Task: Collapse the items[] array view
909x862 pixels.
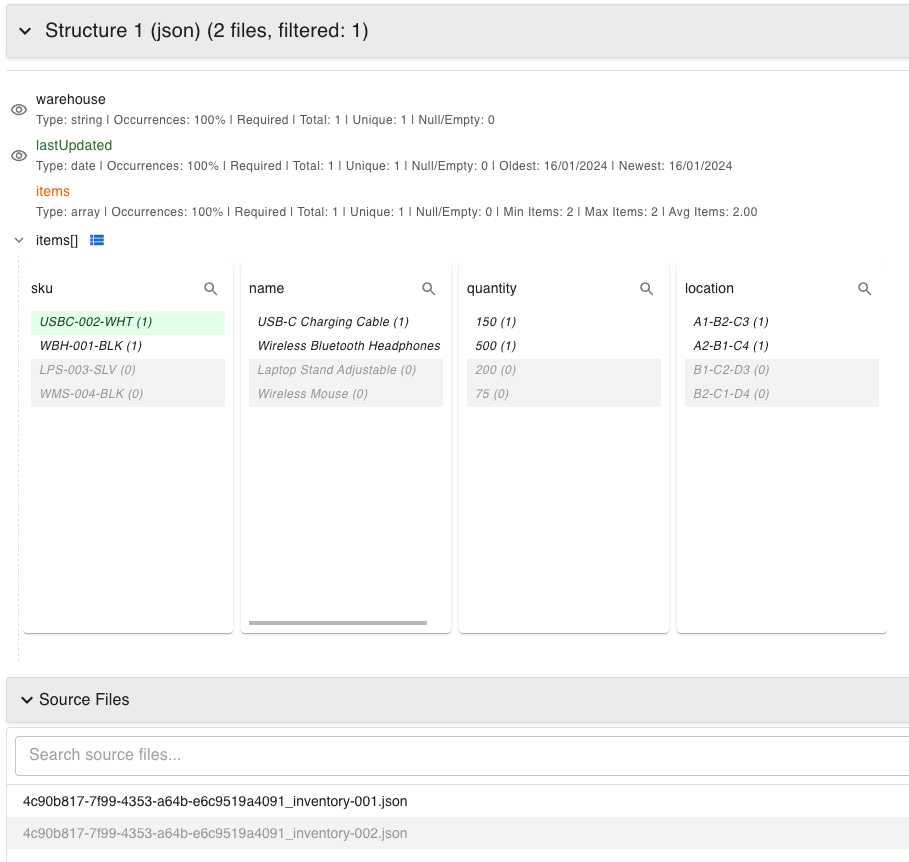Action: (18, 240)
